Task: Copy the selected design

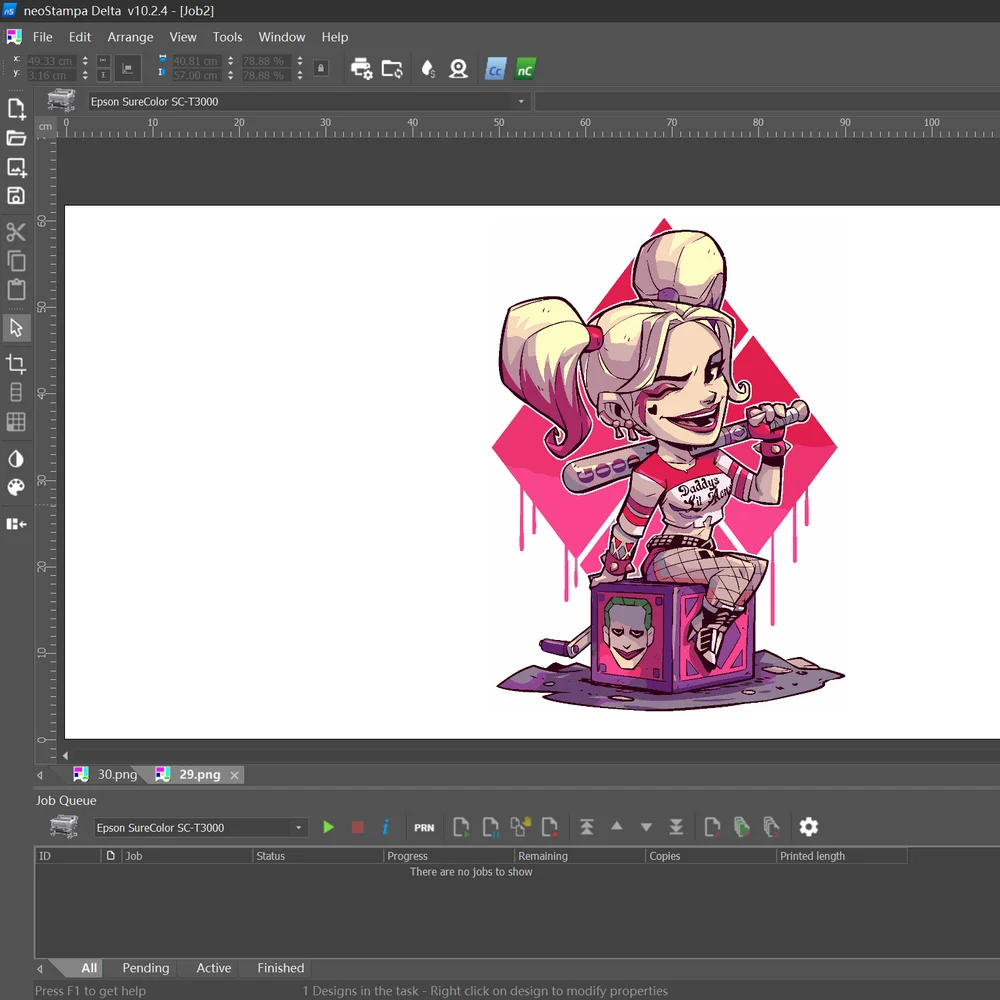Action: (x=16, y=261)
